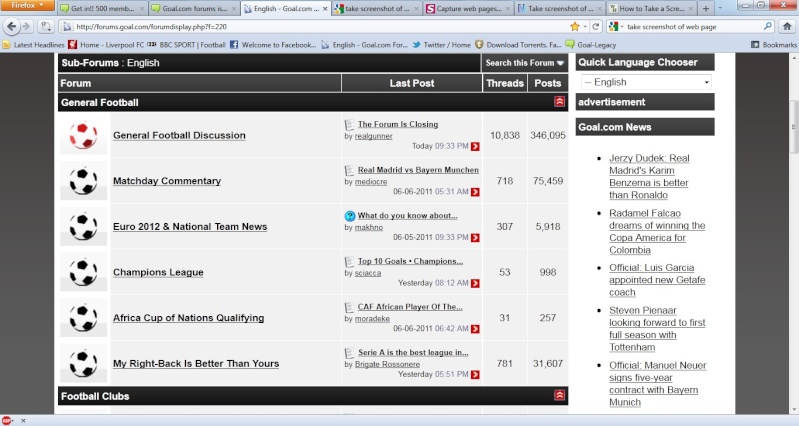This screenshot has width=799, height=426.
Task: Click the search magnifier in search box
Action: point(768,26)
